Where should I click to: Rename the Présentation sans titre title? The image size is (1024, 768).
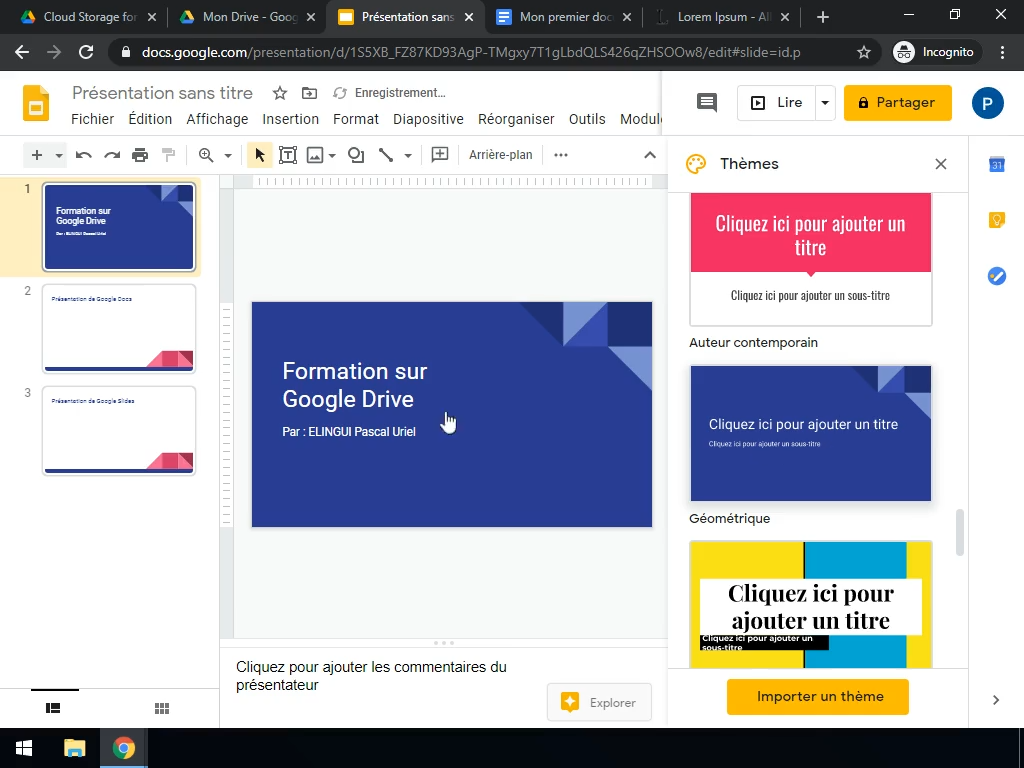(x=162, y=93)
